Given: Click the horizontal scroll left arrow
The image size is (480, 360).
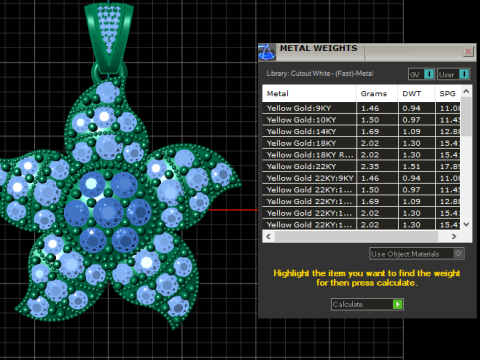Looking at the screenshot, I should (269, 236).
